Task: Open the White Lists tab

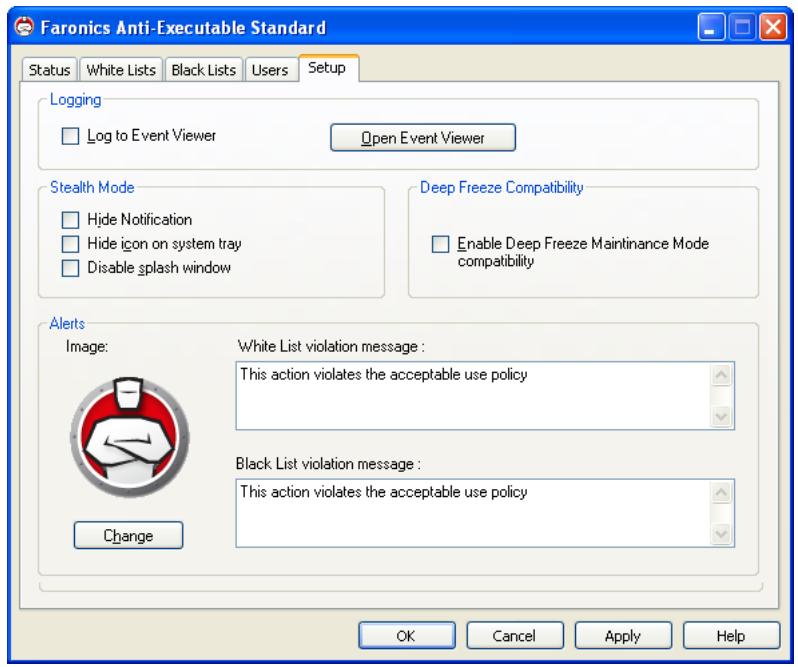Action: [x=121, y=70]
